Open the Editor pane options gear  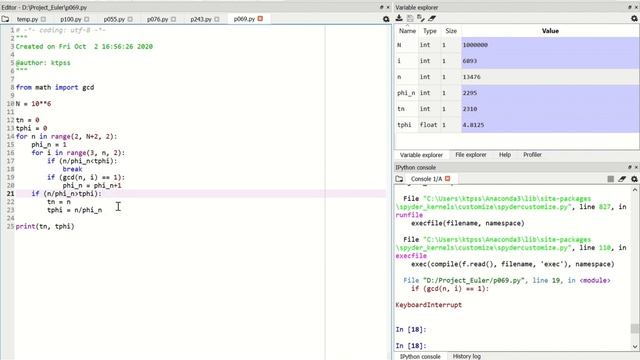386,19
